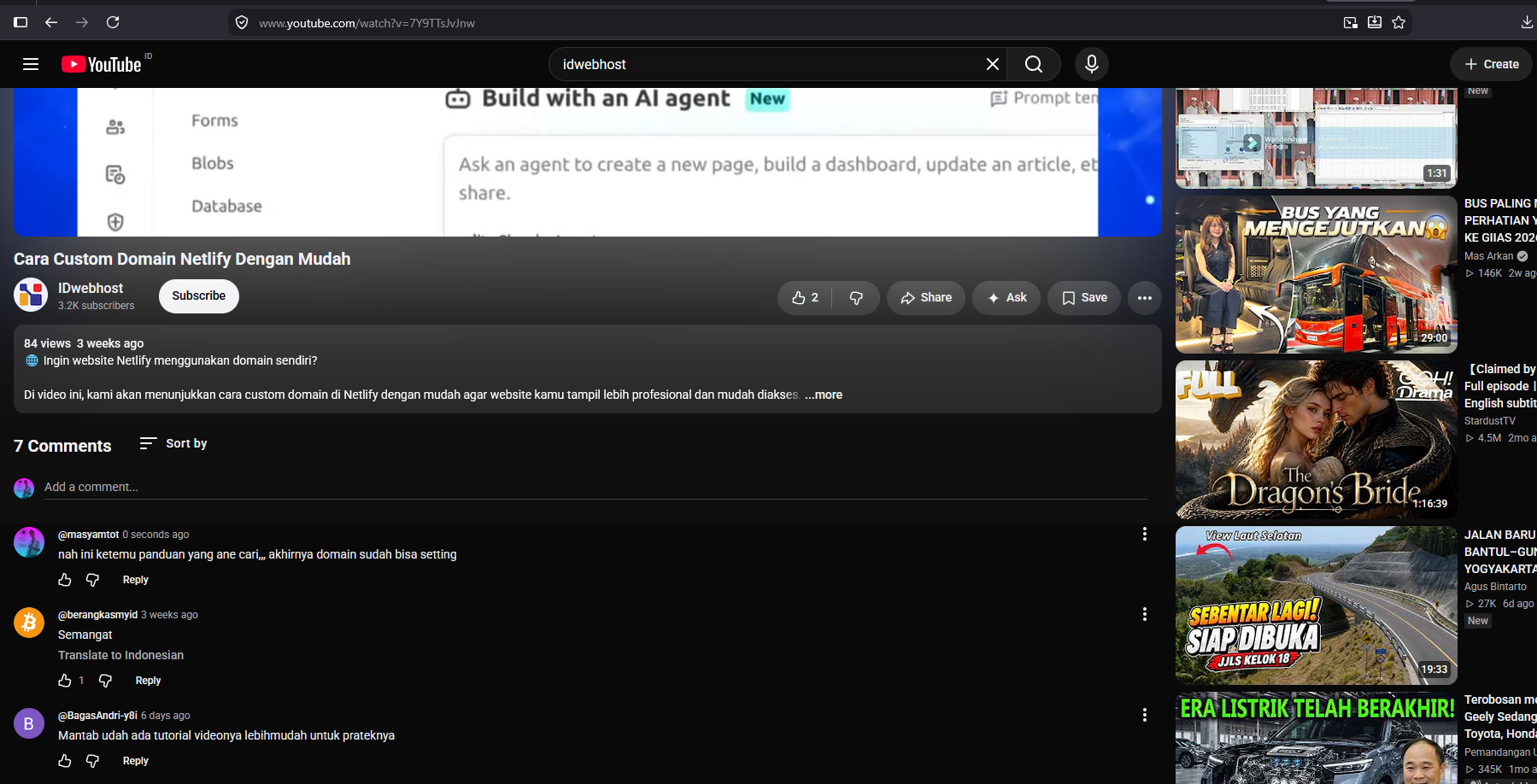
Task: Click the 0 seconds ago comment timestamp
Action: pos(155,535)
